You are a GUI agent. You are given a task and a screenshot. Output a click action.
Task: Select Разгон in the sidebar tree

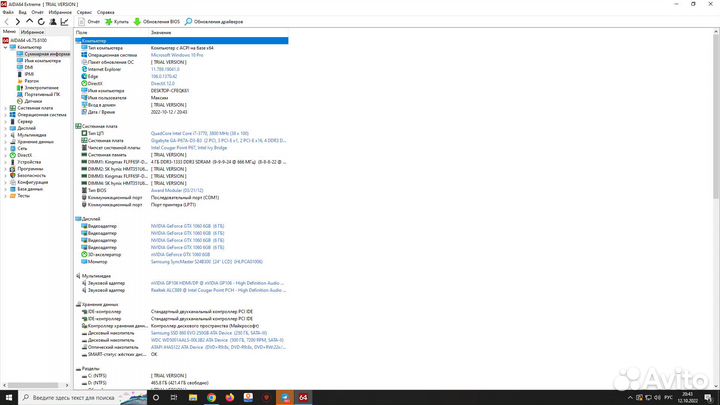[32, 80]
